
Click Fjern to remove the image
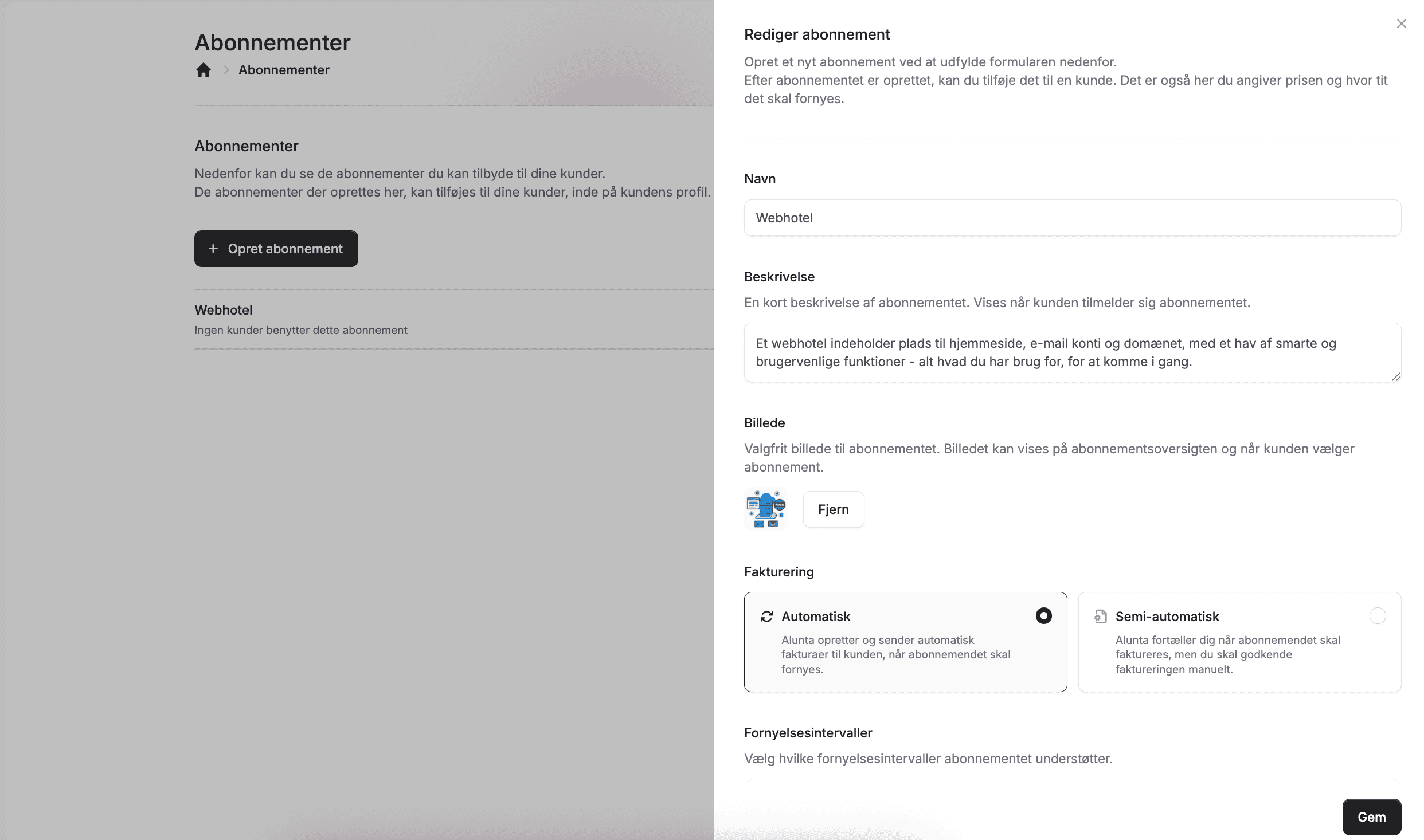tap(833, 509)
